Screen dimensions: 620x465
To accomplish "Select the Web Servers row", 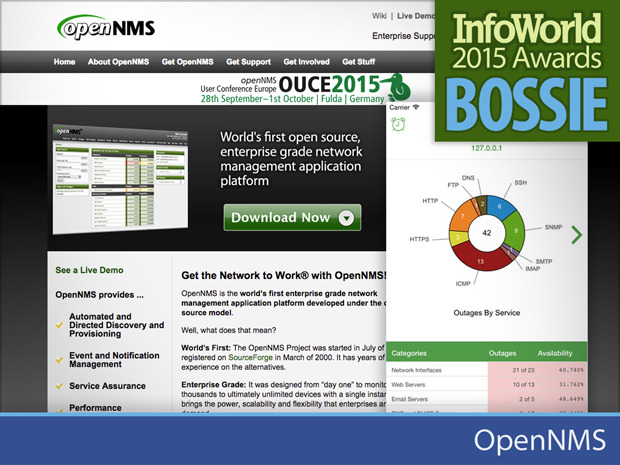I will tap(486, 384).
